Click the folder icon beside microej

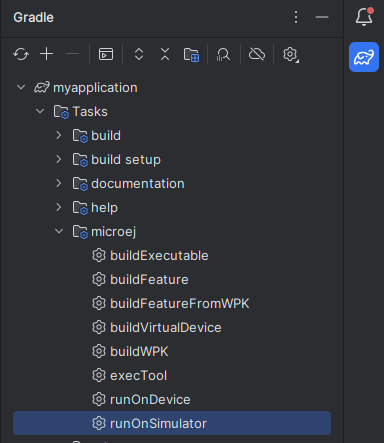click(x=80, y=232)
